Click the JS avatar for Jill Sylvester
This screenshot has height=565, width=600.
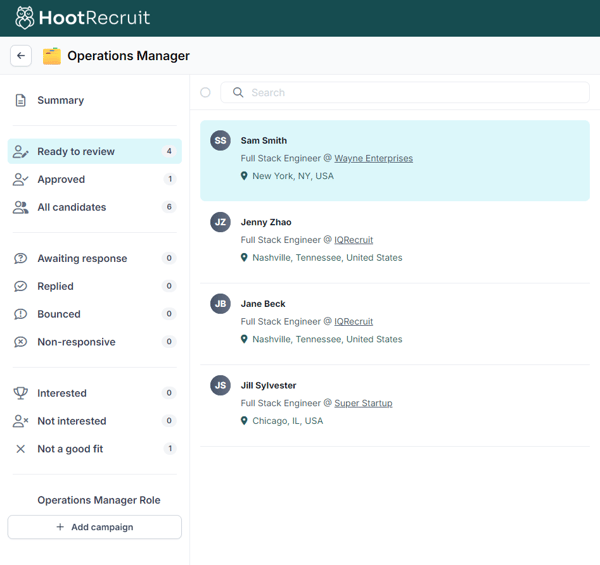click(220, 385)
